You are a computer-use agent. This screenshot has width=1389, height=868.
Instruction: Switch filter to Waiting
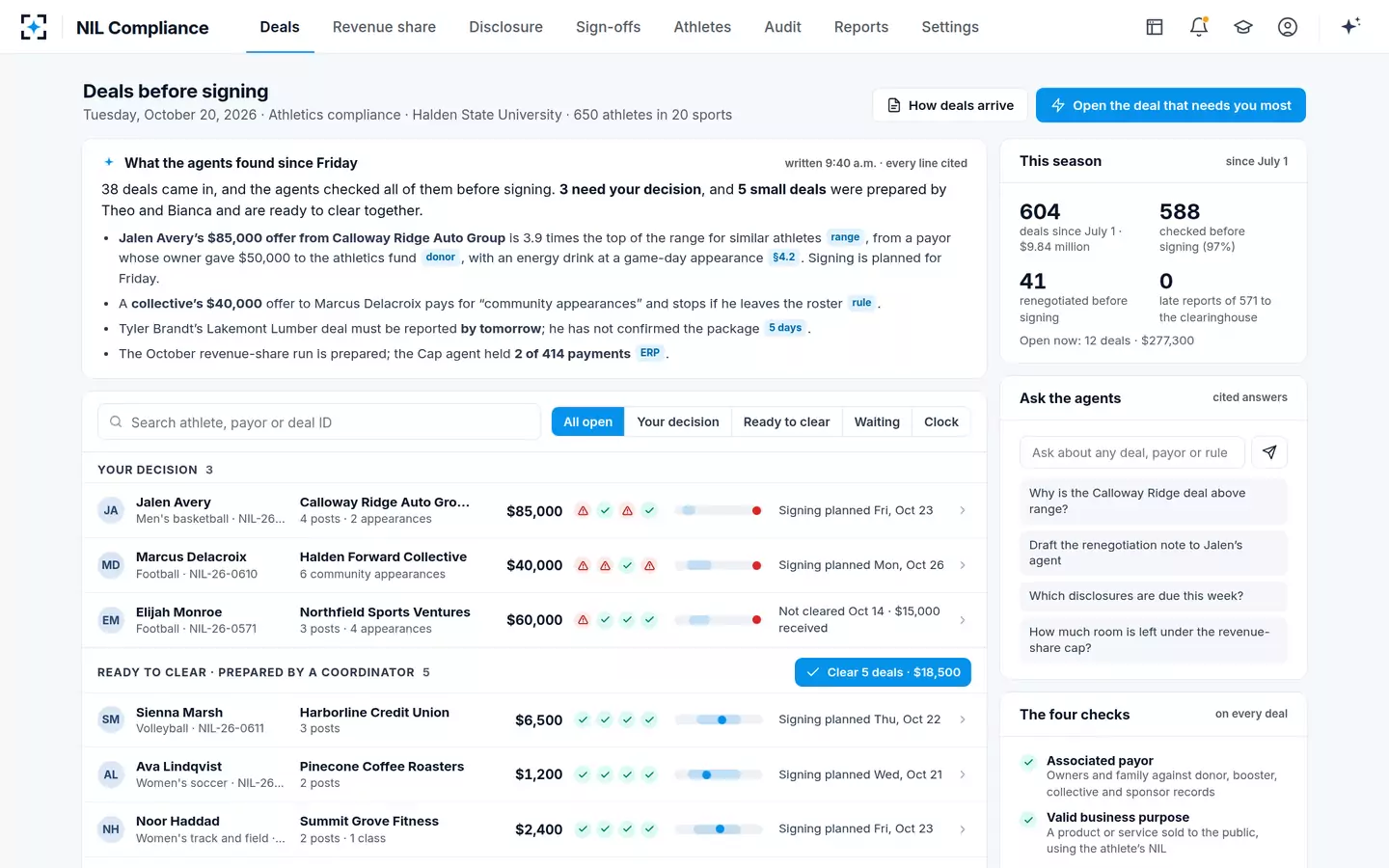point(877,421)
